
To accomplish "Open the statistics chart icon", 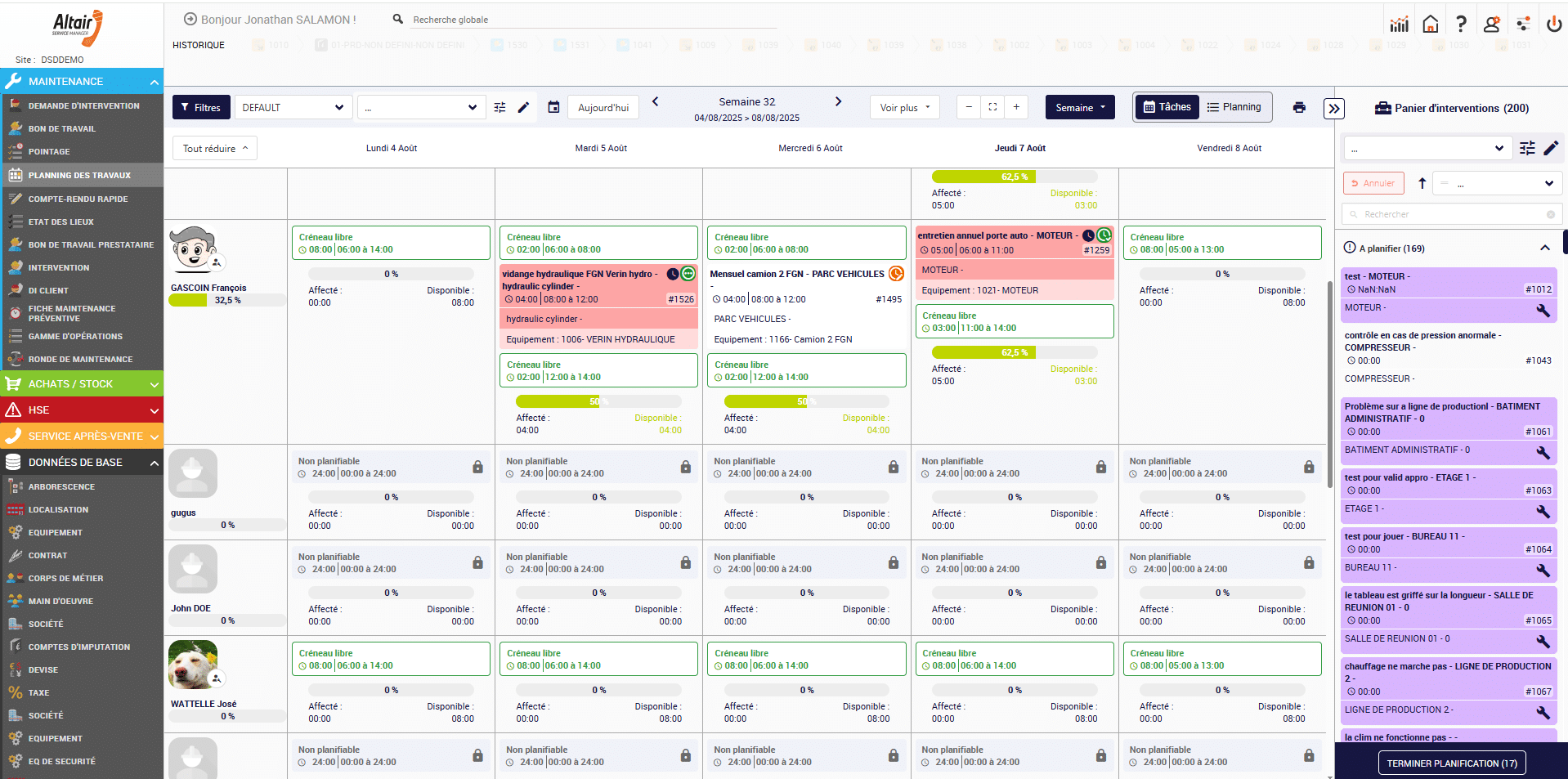I will click(x=1400, y=24).
